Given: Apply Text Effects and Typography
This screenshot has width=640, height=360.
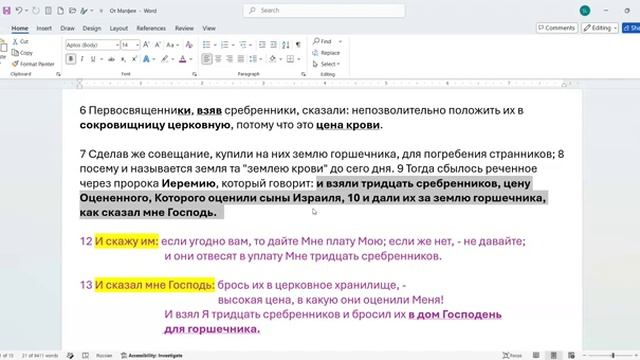Looking at the screenshot, I should click(146, 59).
